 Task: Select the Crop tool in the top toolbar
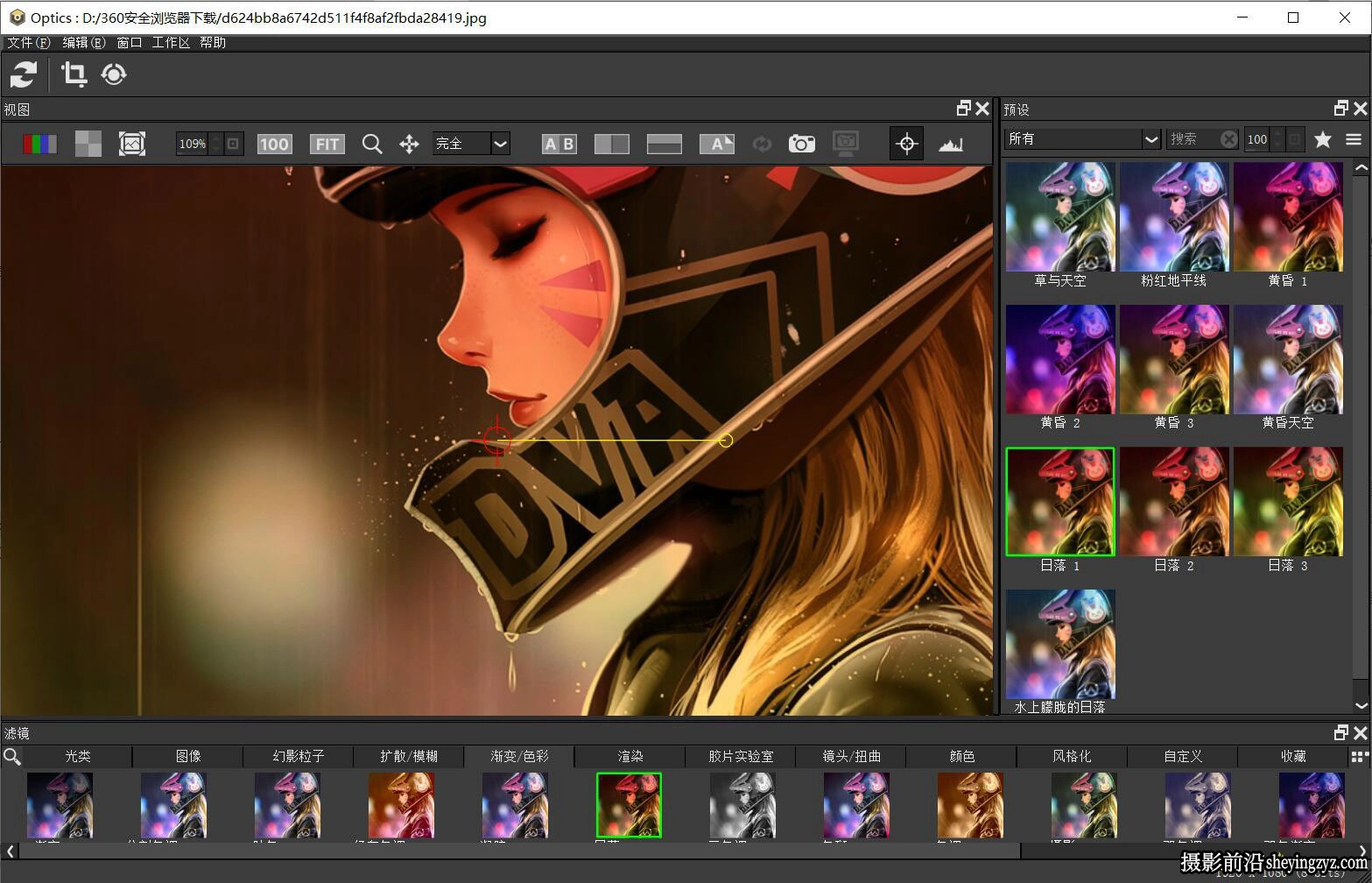tap(74, 74)
